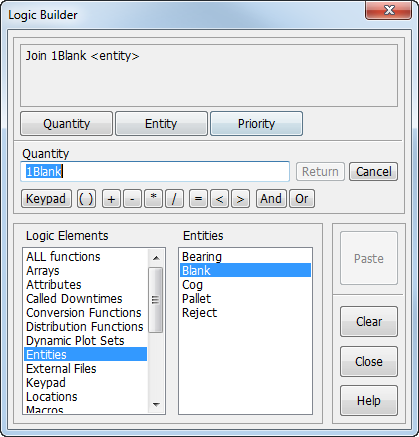This screenshot has height=437, width=419.
Task: Click the And logical operator button
Action: 271,199
